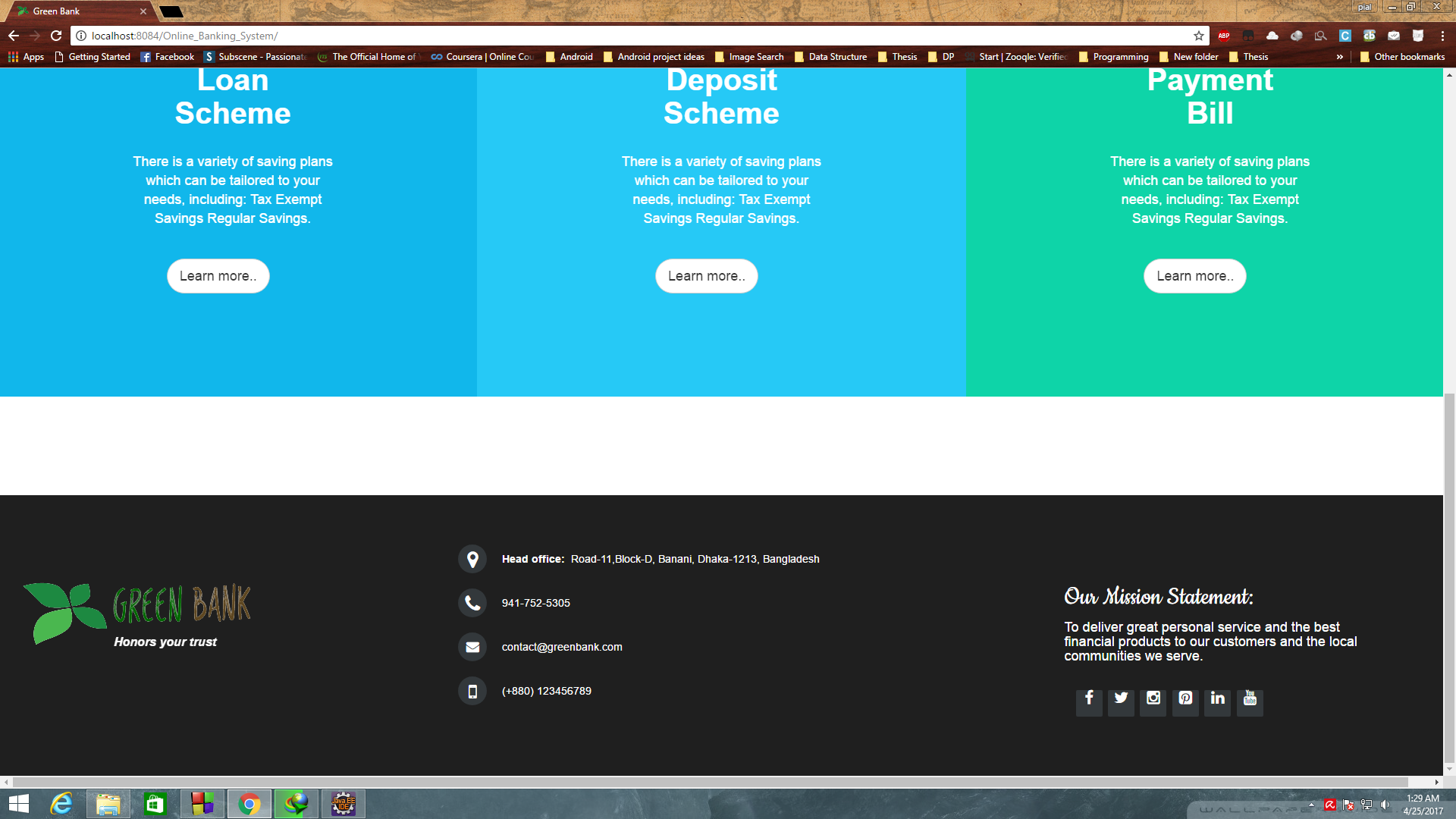The height and width of the screenshot is (819, 1456).
Task: Open Chrome three-dot menu
Action: 1442,36
